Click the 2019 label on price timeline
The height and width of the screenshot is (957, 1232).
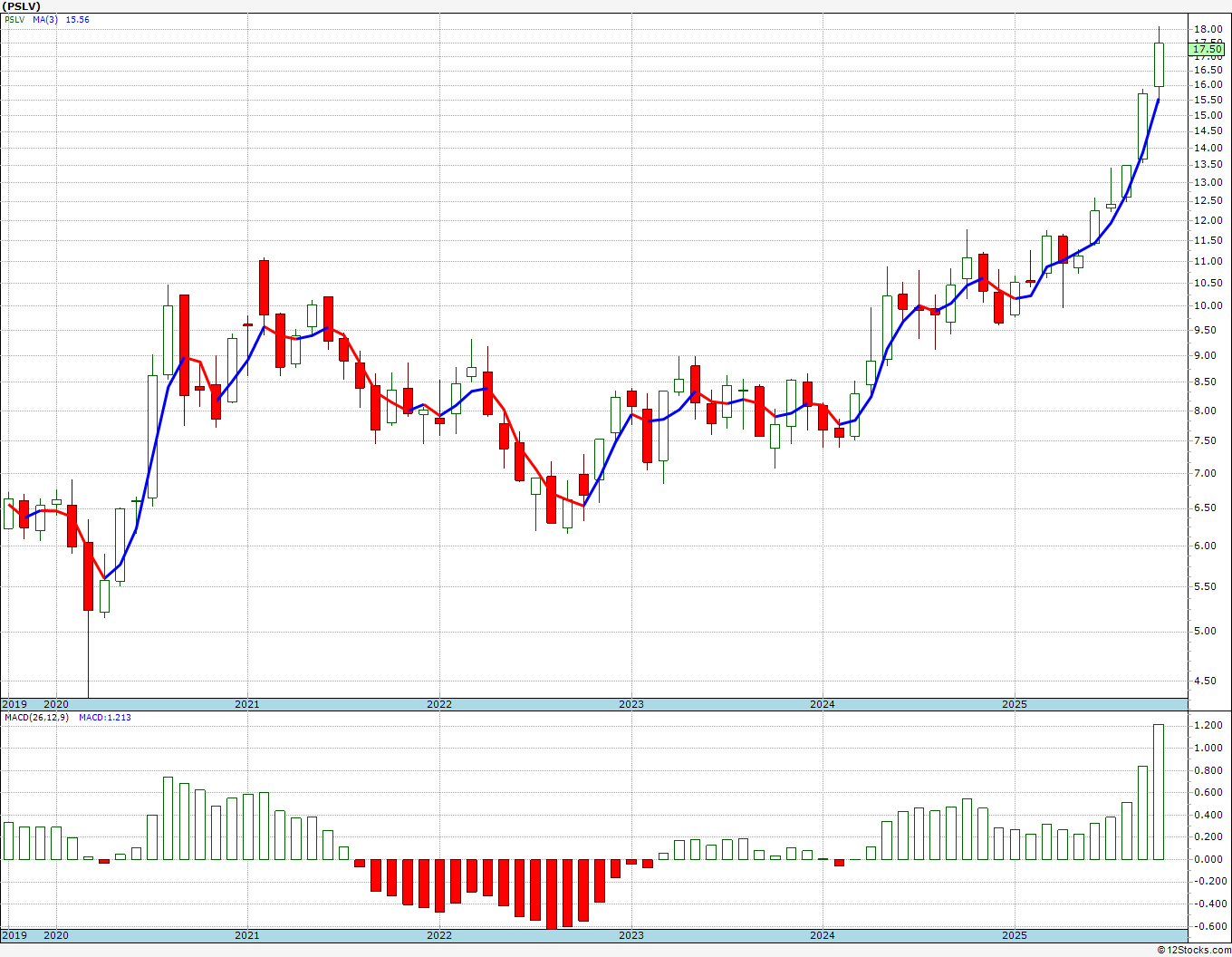click(14, 704)
